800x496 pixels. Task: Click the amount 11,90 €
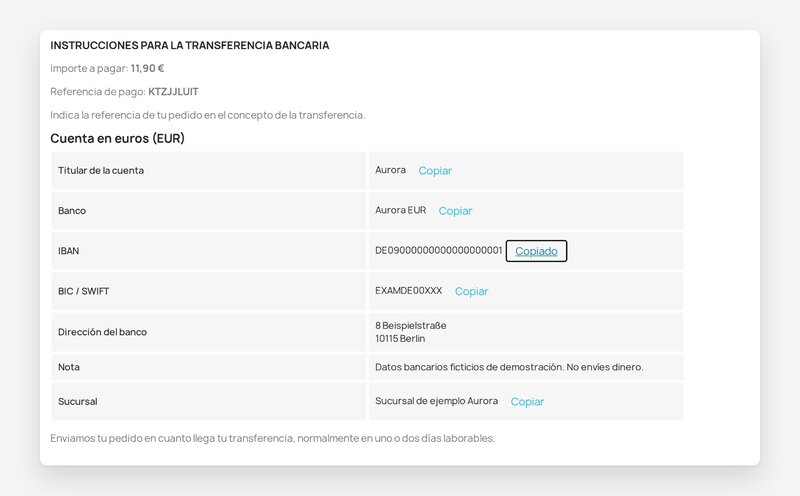click(147, 68)
